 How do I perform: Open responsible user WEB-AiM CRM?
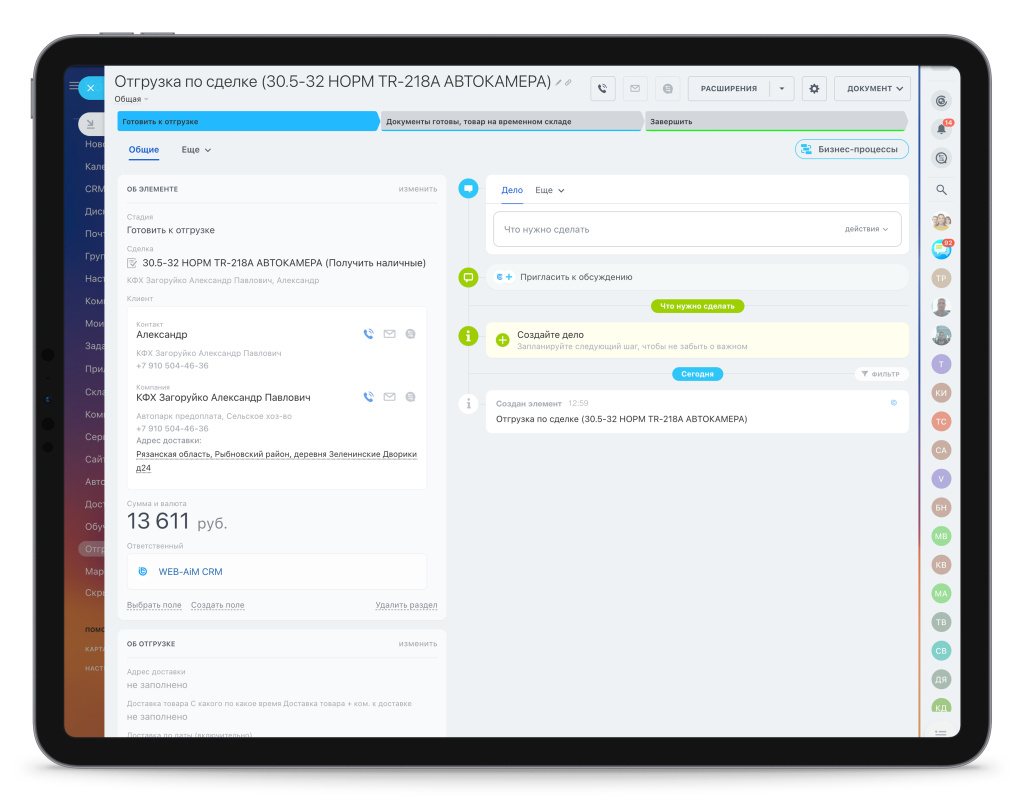[191, 571]
